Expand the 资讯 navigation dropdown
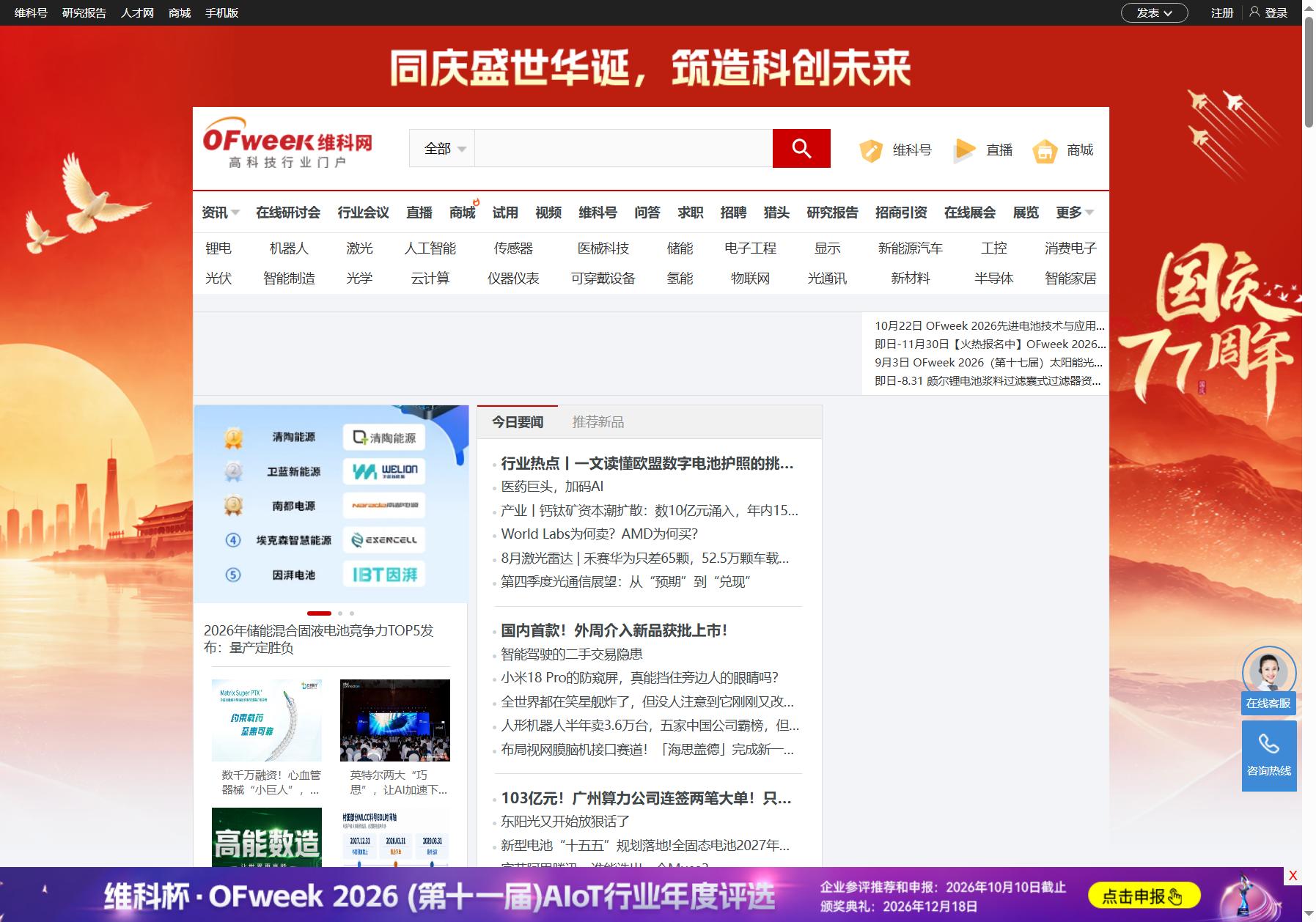1316x922 pixels. [x=221, y=213]
